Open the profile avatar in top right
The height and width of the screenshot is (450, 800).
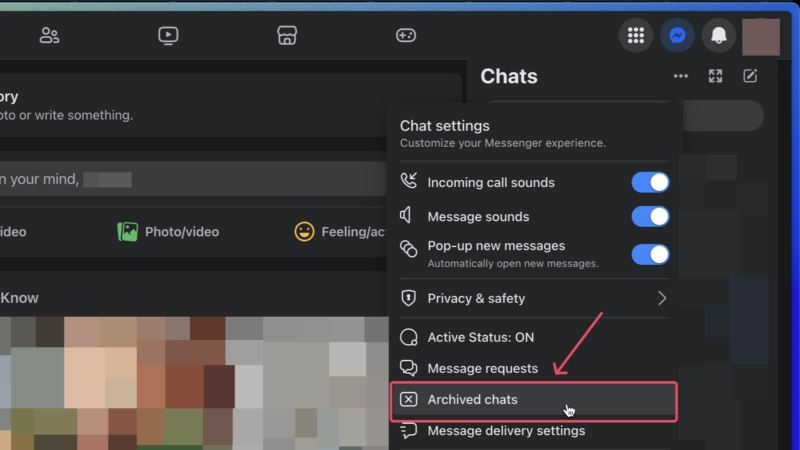(761, 37)
